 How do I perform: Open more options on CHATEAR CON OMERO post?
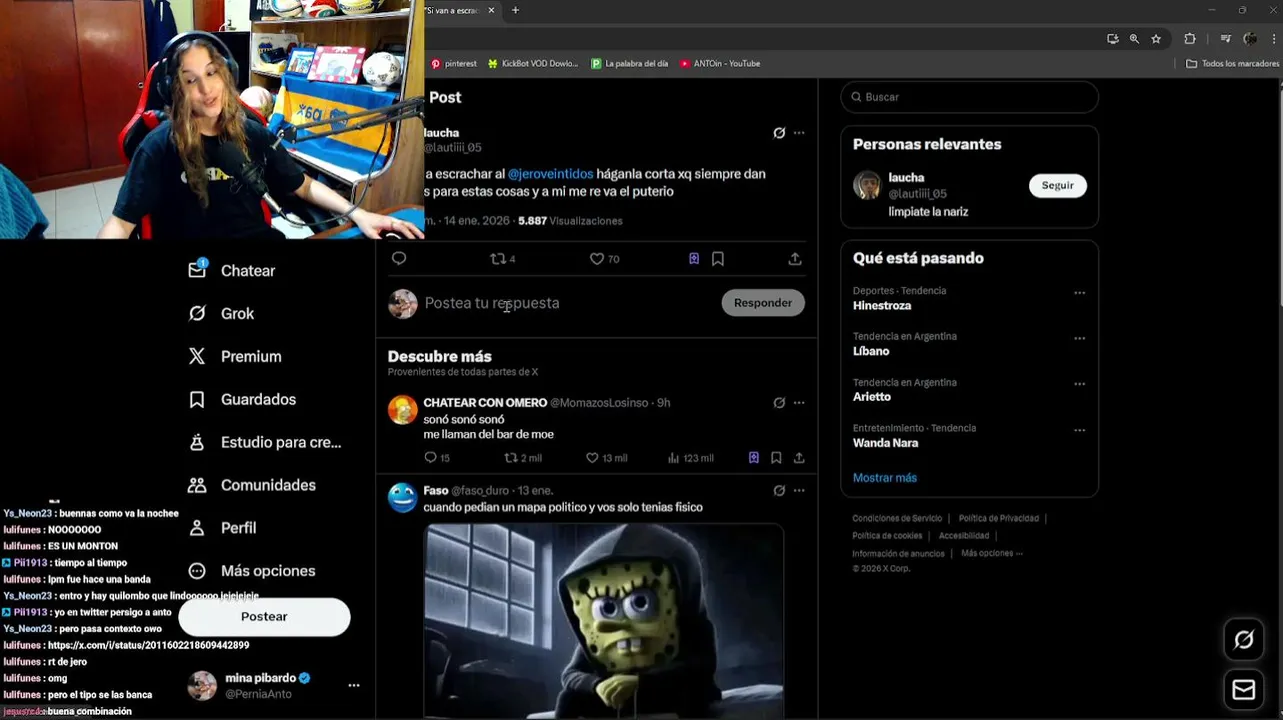(x=799, y=403)
